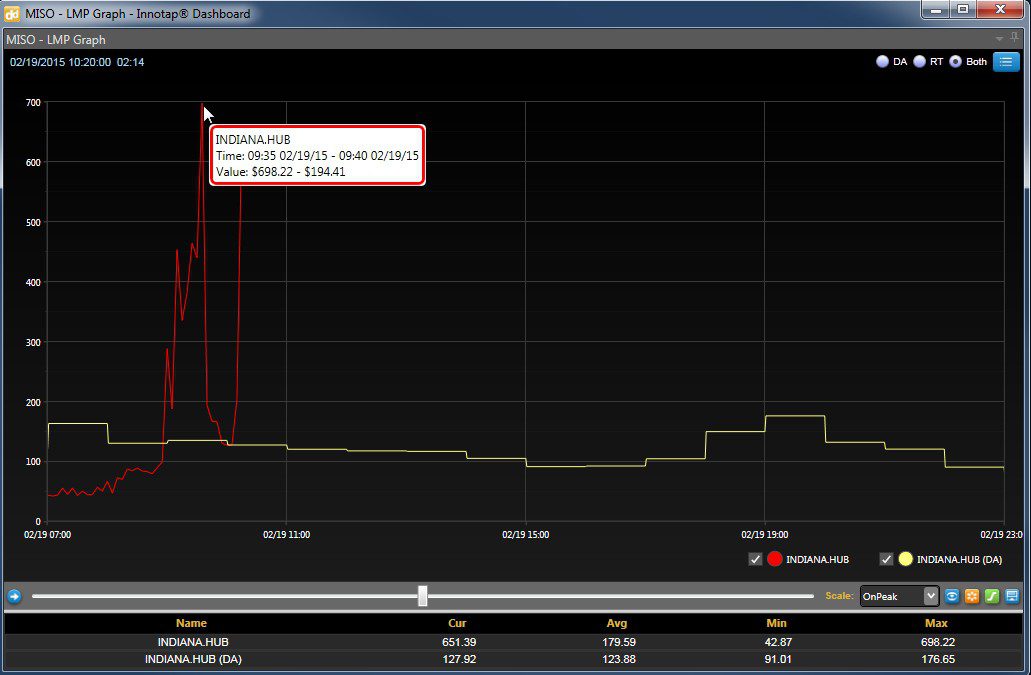Click the Name column header
1031x675 pixels.
coord(191,623)
